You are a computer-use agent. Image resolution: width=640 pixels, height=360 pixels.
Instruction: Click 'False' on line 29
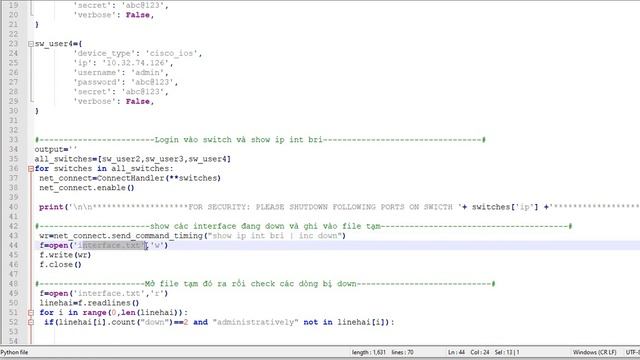pos(138,101)
